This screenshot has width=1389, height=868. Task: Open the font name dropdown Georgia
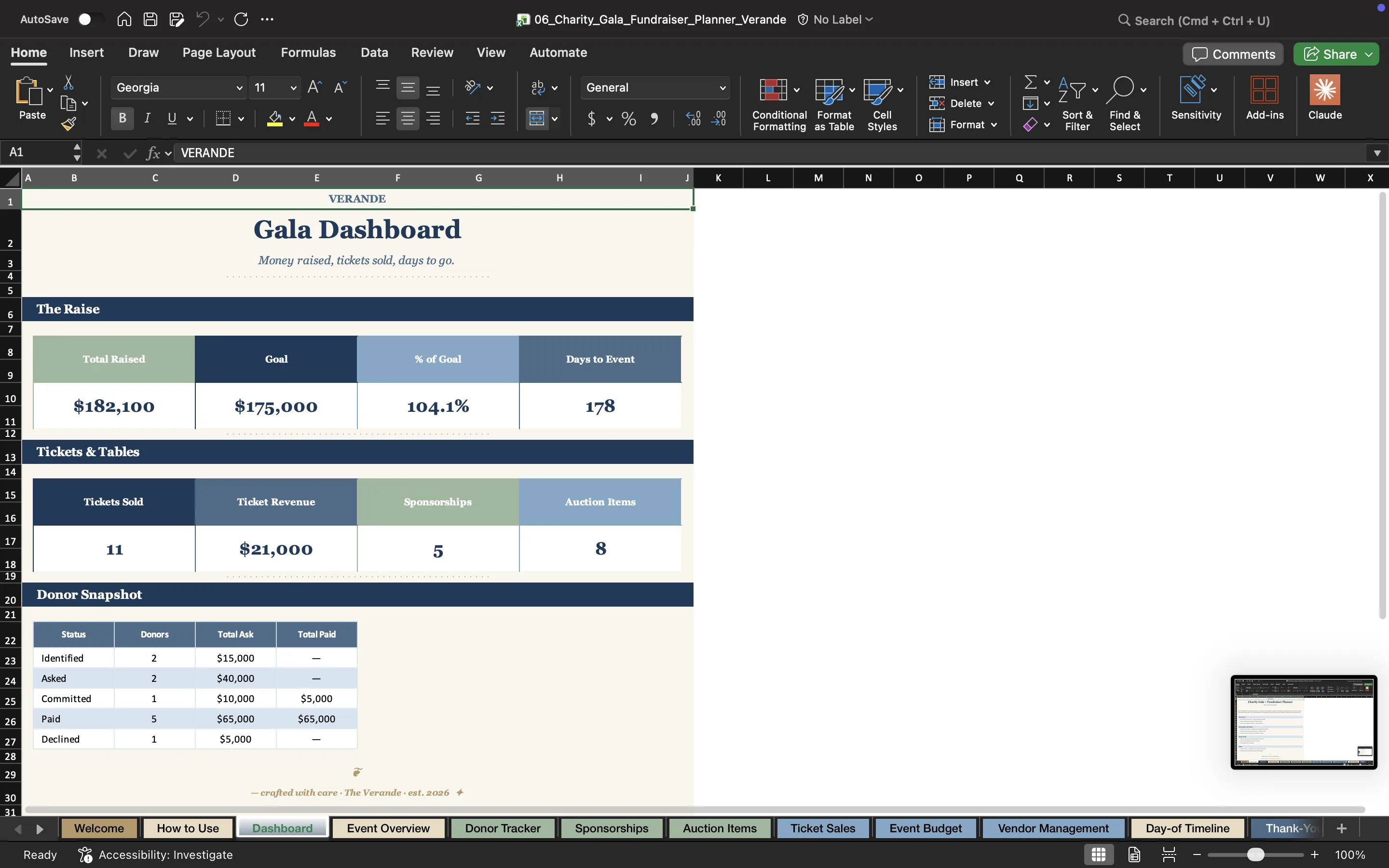[x=240, y=88]
